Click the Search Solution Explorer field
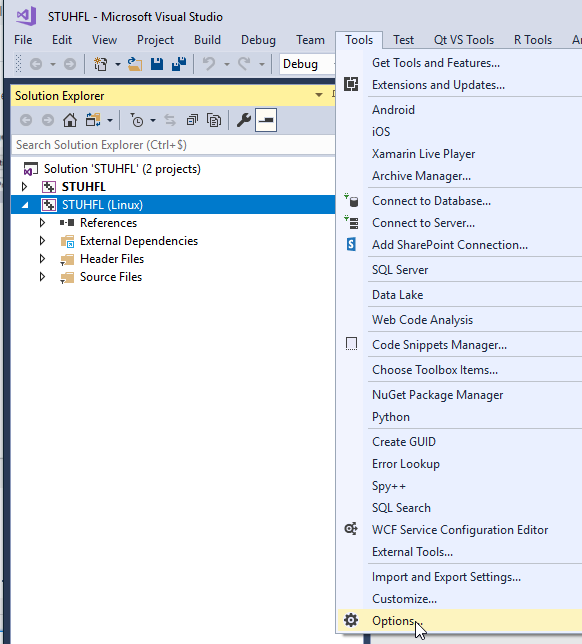Image resolution: width=582 pixels, height=644 pixels. click(x=173, y=145)
